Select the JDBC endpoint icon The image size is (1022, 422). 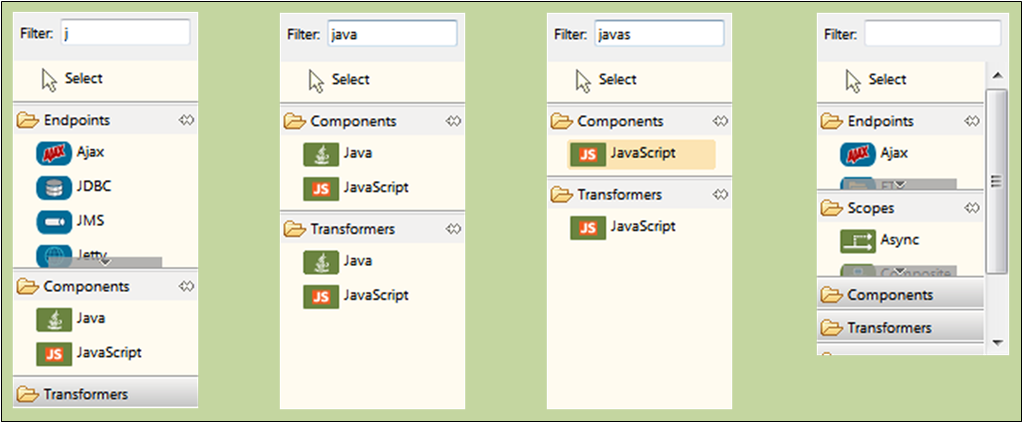[55, 187]
